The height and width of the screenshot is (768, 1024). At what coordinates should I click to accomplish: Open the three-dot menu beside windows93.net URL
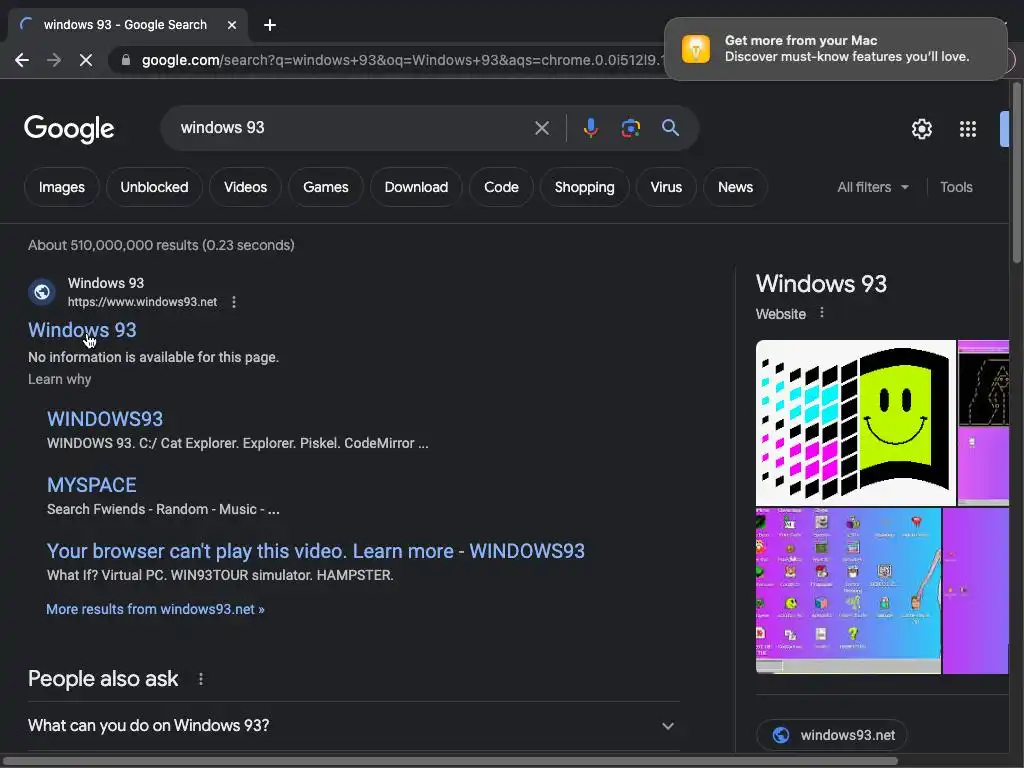click(234, 302)
